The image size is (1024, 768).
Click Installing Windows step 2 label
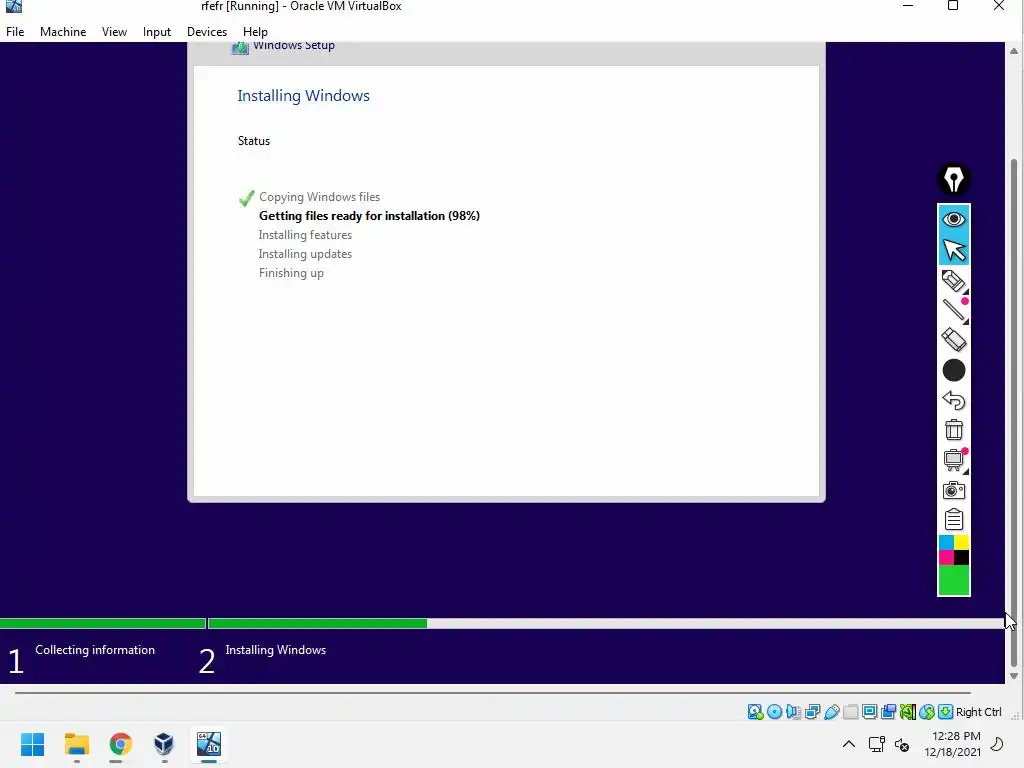276,650
